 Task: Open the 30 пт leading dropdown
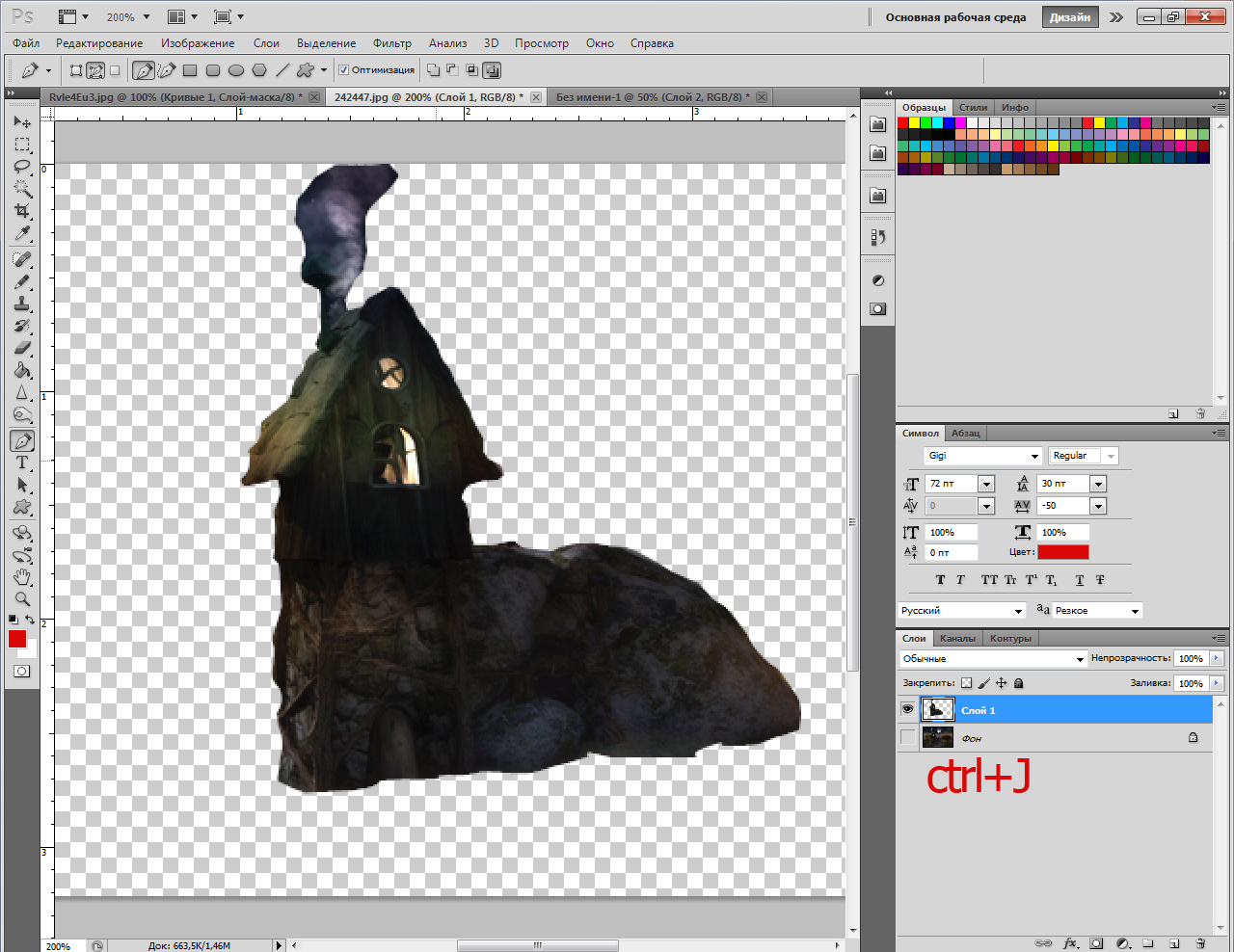click(x=1098, y=484)
